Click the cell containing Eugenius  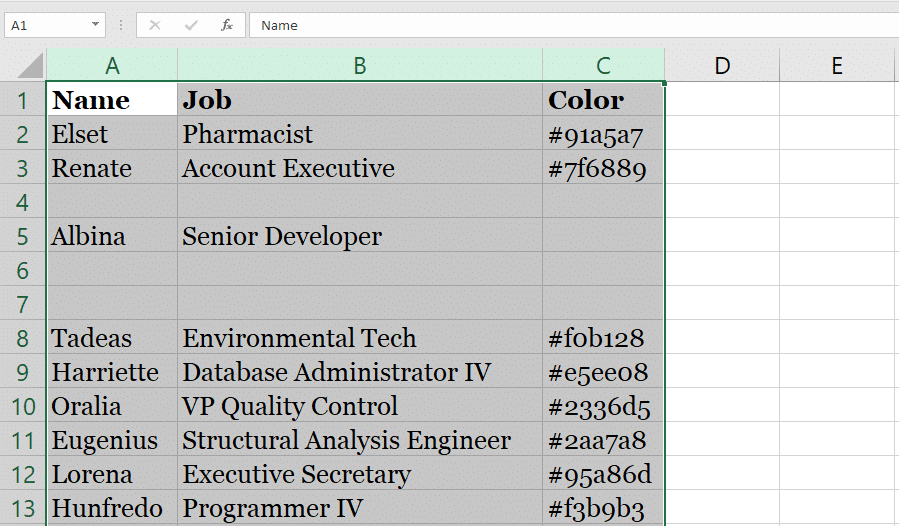click(x=112, y=440)
